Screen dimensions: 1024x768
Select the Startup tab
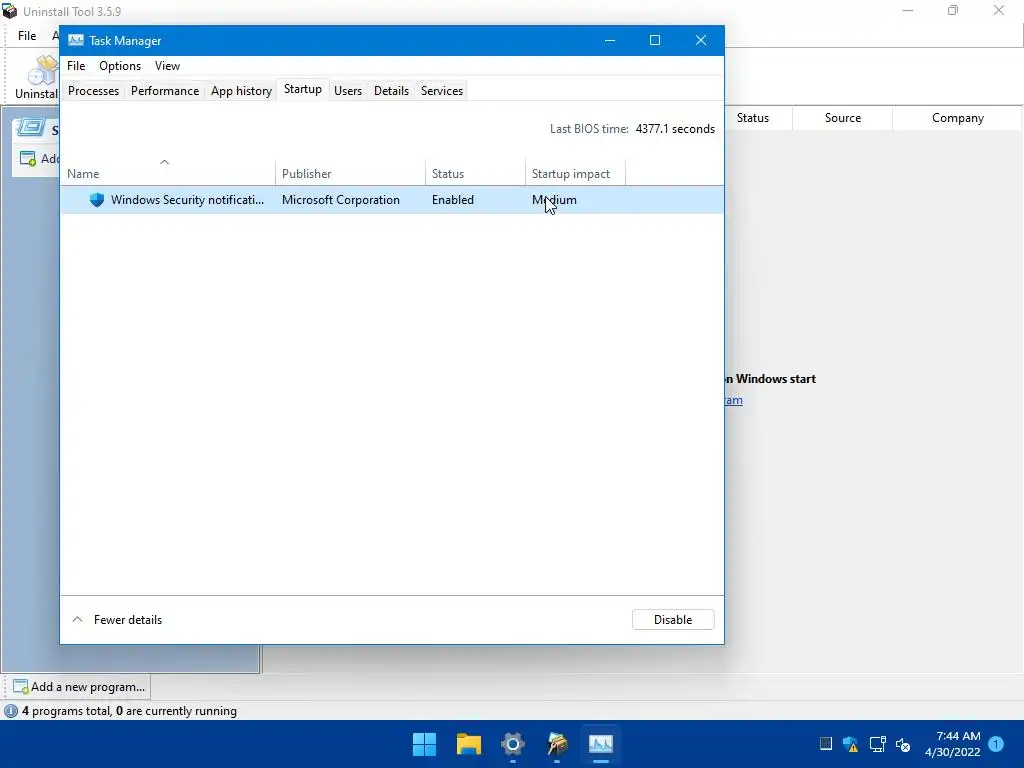click(x=302, y=89)
